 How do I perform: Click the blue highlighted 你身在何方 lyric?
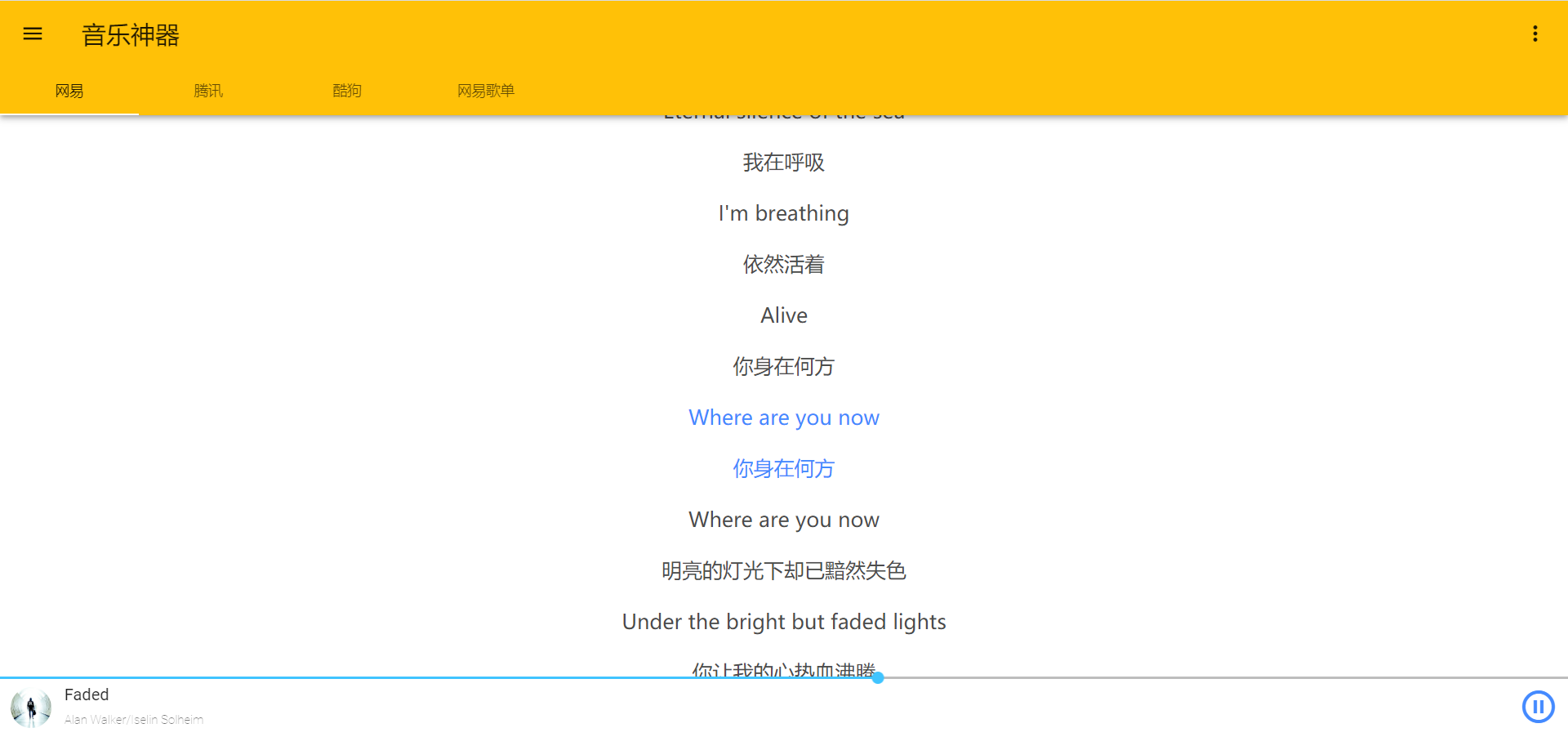point(783,468)
